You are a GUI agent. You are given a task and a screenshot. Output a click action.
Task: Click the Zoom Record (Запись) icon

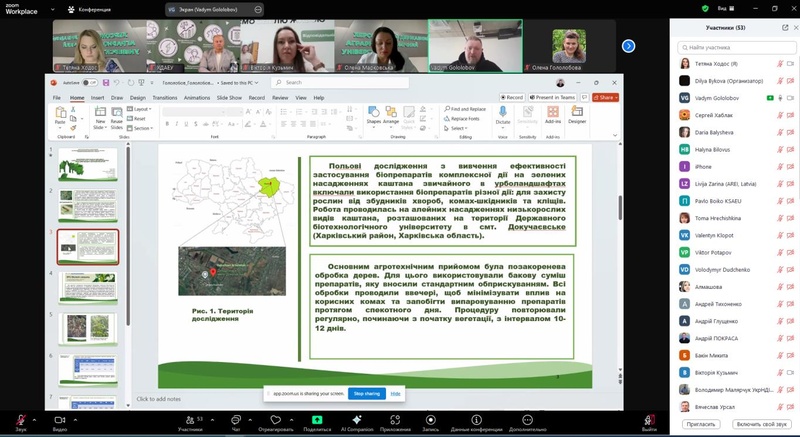point(430,418)
